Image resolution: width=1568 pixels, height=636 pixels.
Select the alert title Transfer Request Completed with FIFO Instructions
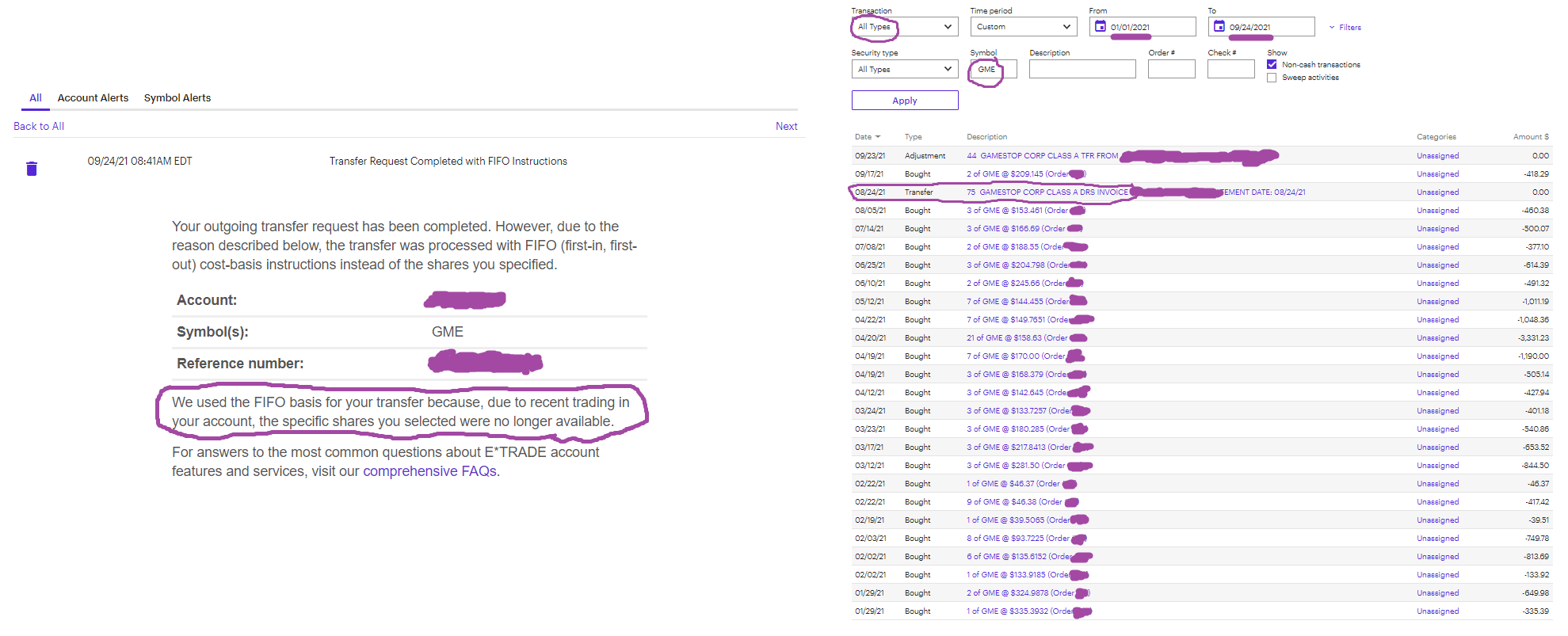tap(448, 161)
